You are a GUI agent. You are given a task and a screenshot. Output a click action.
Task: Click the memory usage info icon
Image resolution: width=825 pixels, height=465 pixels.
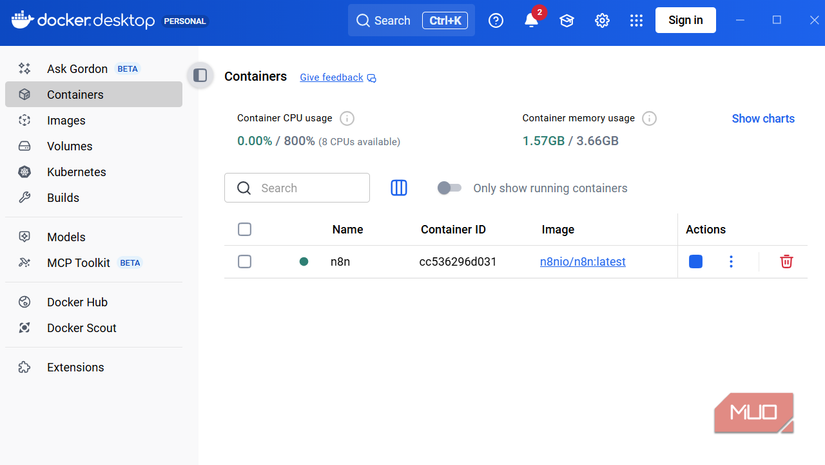pyautogui.click(x=649, y=118)
